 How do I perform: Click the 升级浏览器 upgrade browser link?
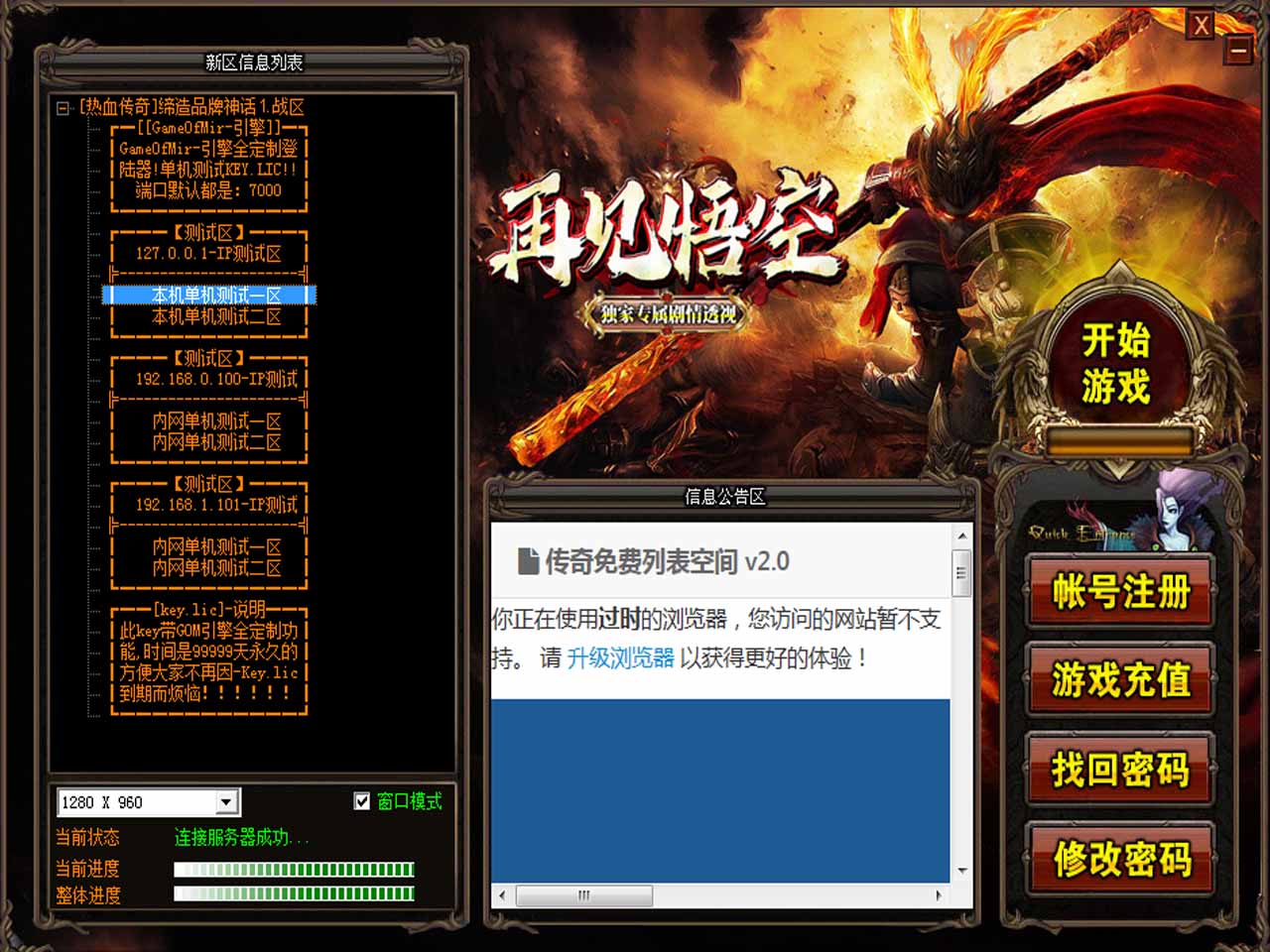[x=620, y=657]
